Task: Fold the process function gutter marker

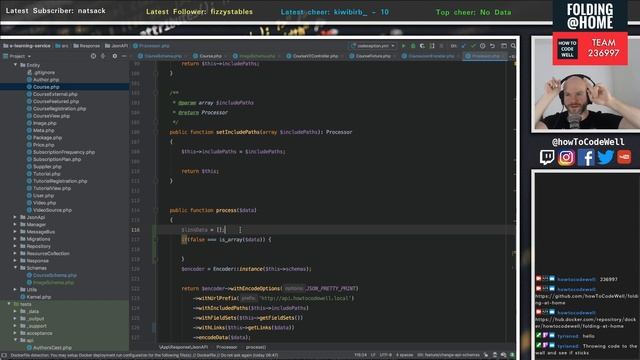Action: tap(156, 210)
